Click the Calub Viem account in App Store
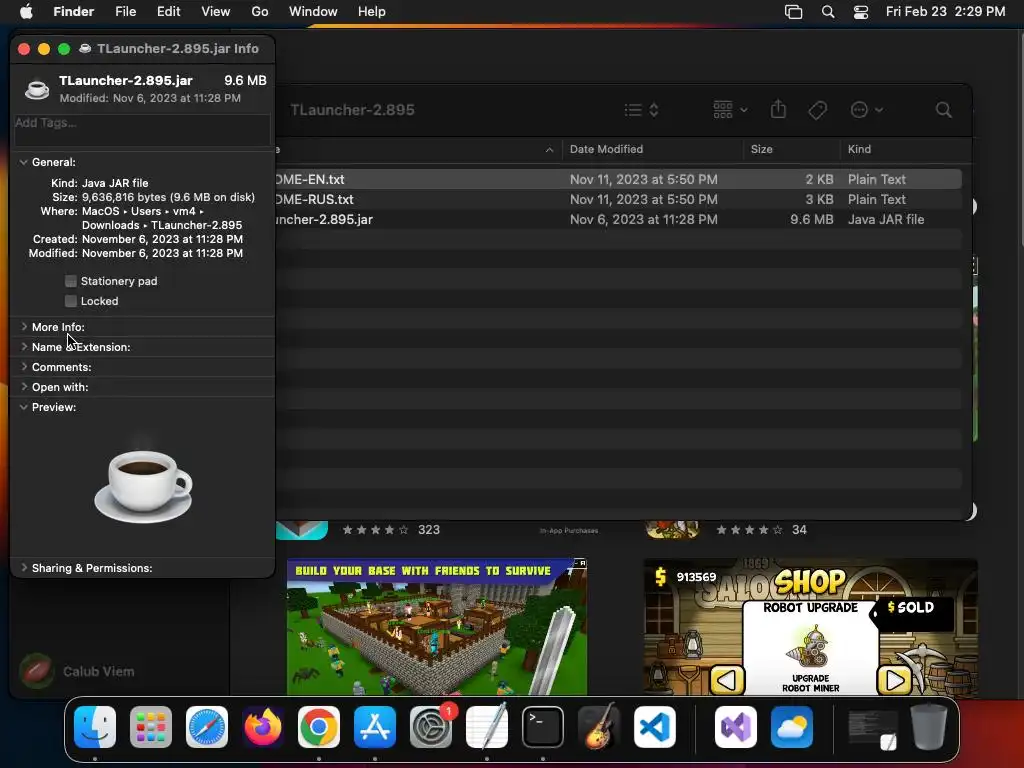This screenshot has width=1024, height=768. pyautogui.click(x=77, y=671)
